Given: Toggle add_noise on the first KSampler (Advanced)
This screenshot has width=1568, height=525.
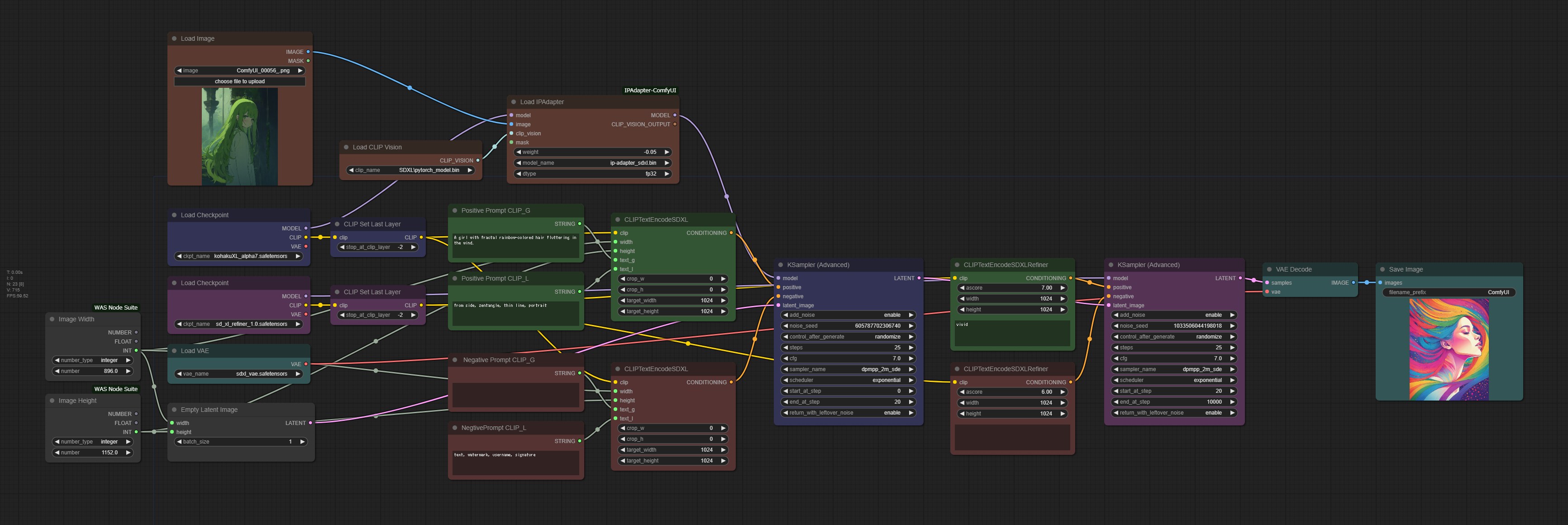Looking at the screenshot, I should coord(848,315).
